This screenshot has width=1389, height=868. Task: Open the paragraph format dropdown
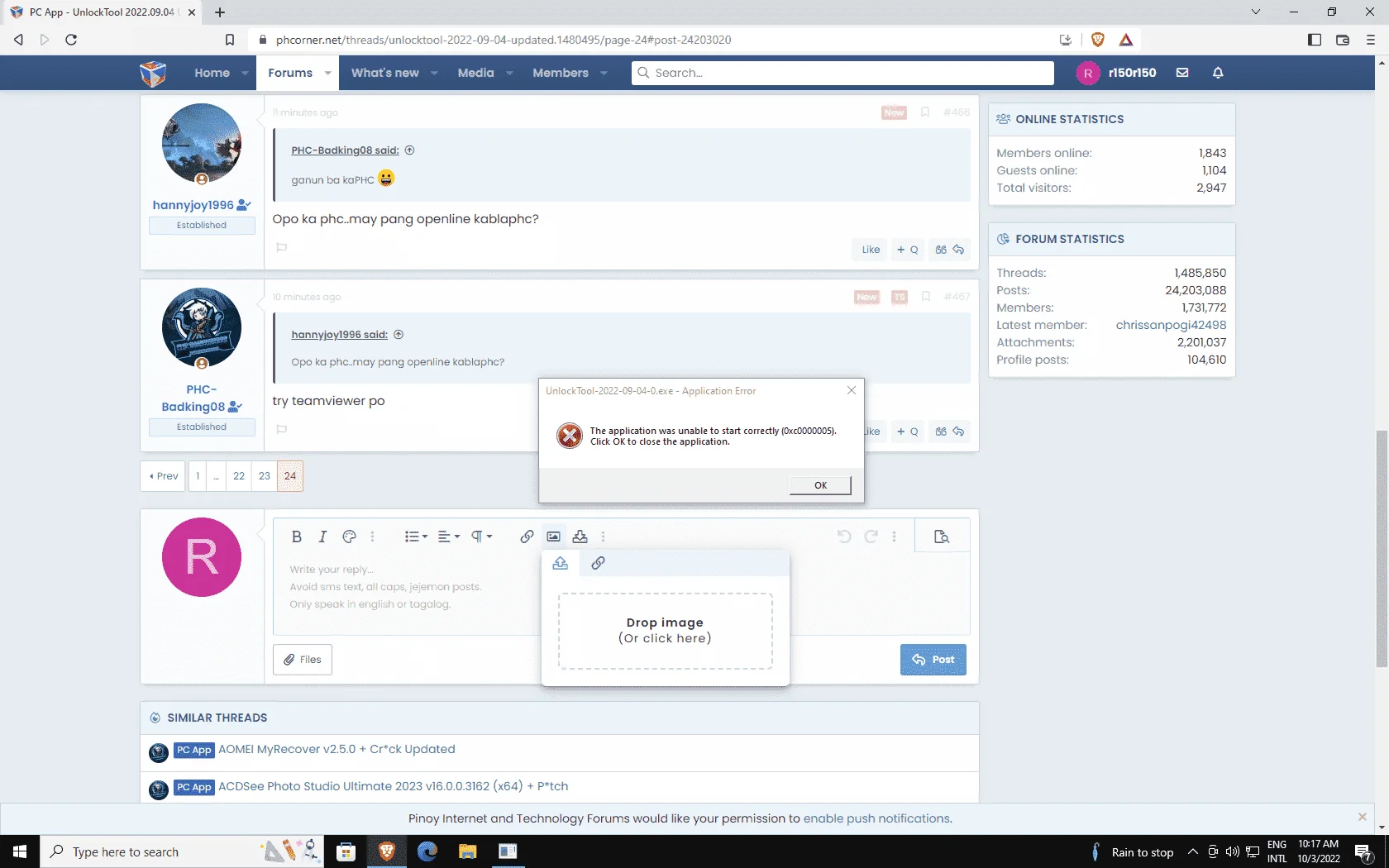pyautogui.click(x=481, y=537)
